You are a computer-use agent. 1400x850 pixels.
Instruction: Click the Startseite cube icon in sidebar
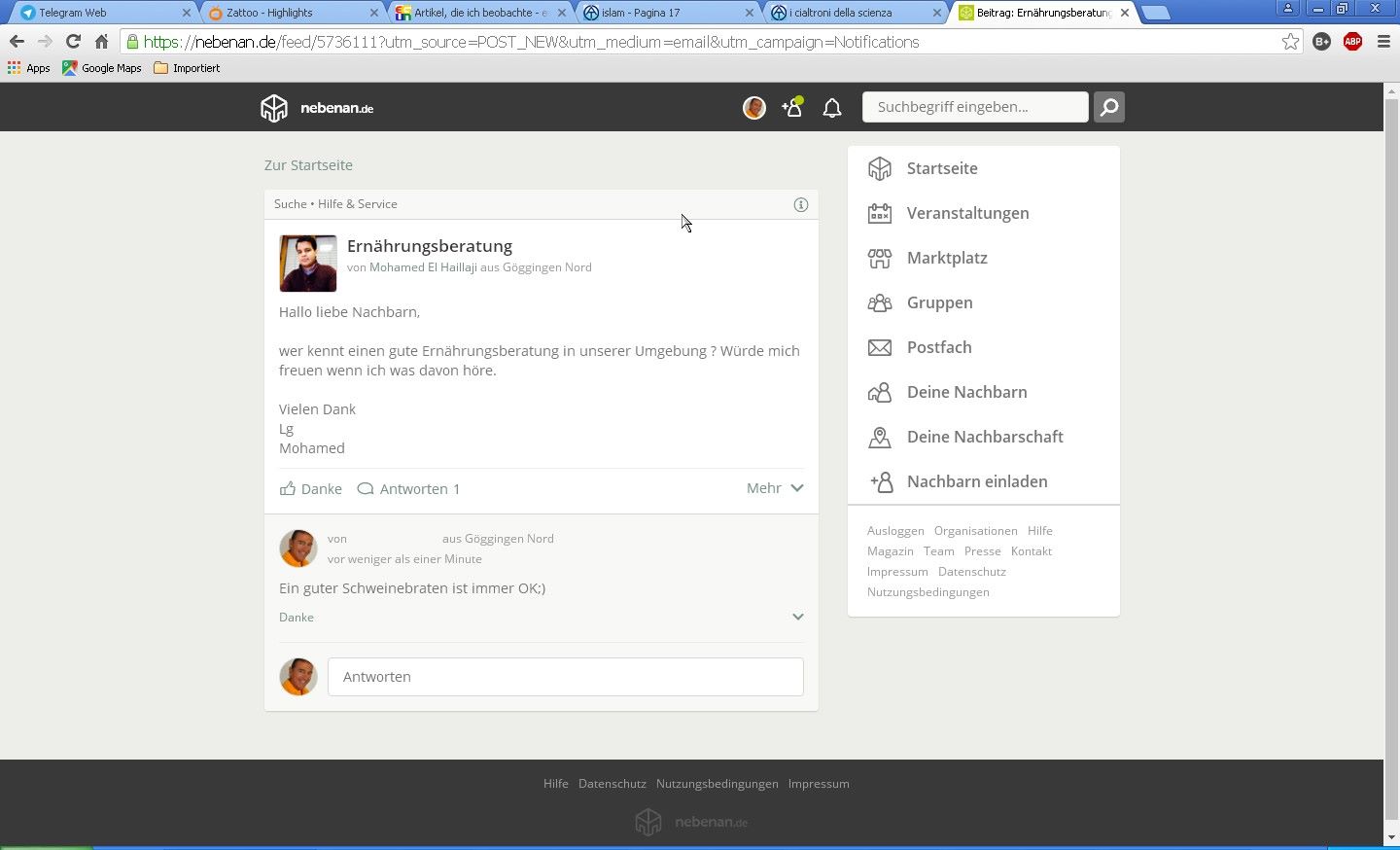click(x=880, y=168)
